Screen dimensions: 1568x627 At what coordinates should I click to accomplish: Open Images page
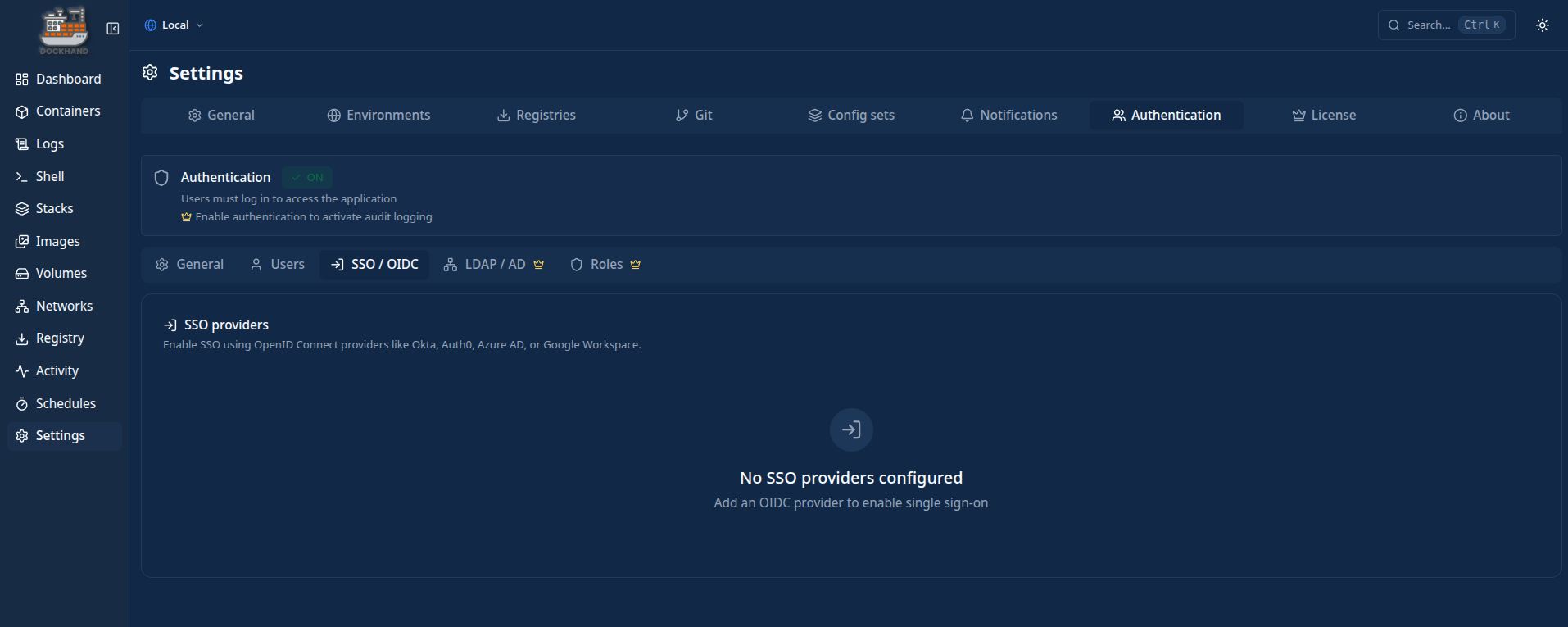[x=65, y=241]
